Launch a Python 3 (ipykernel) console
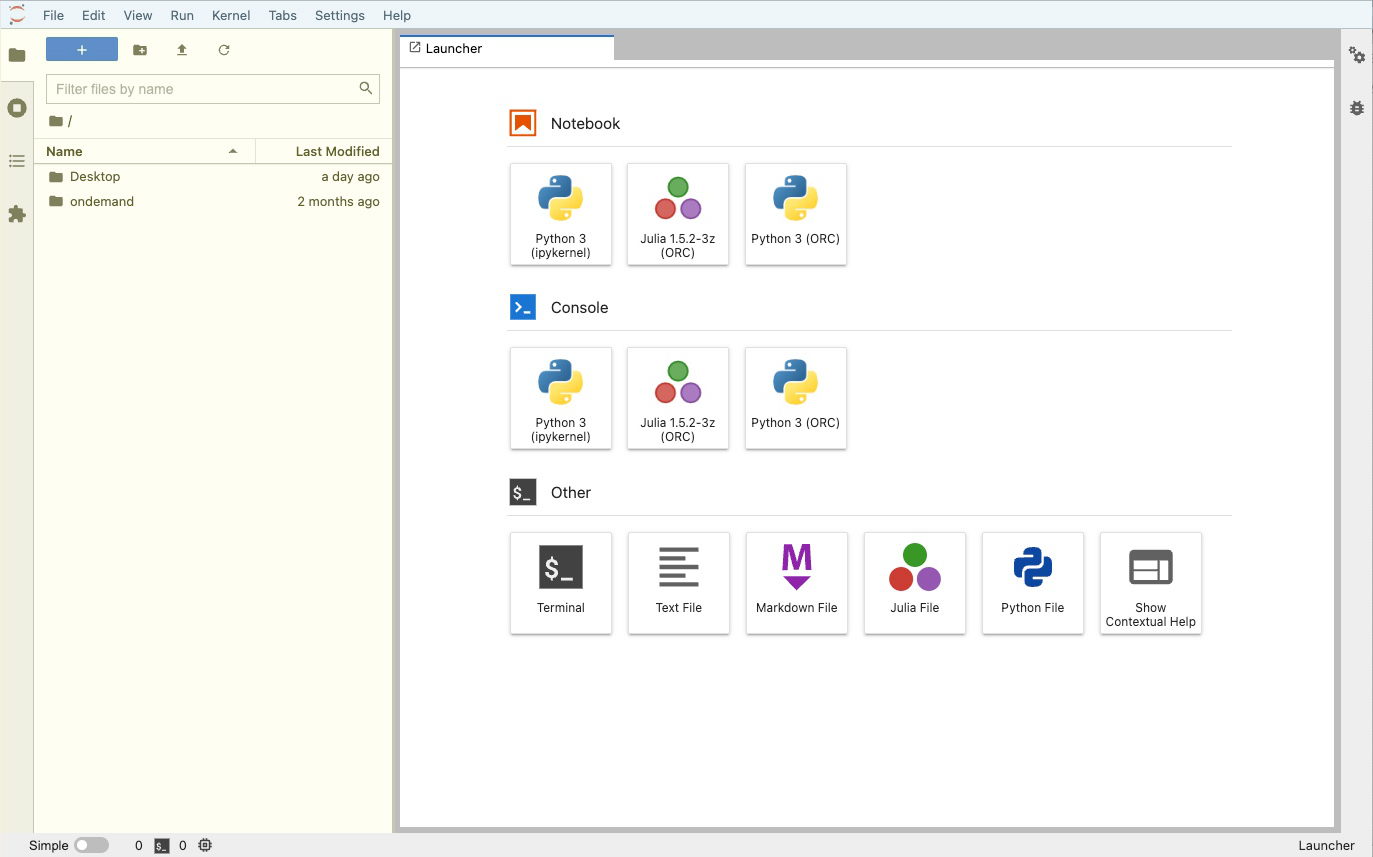This screenshot has height=857, width=1373. click(x=561, y=398)
